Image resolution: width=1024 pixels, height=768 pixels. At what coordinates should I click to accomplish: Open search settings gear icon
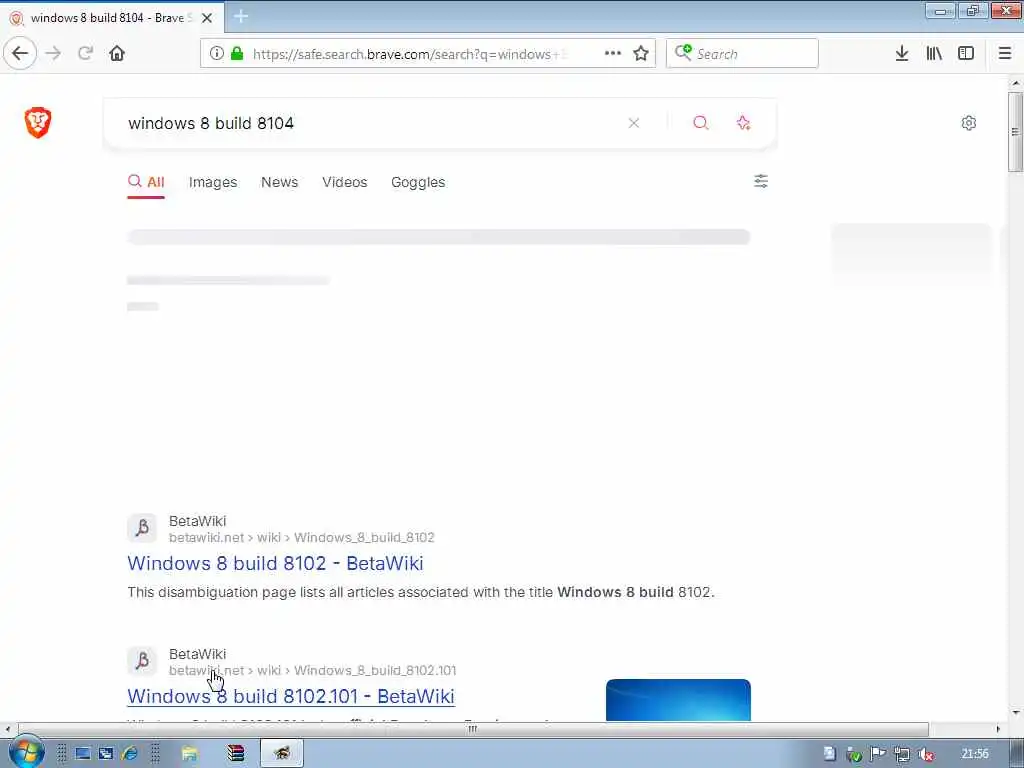(x=968, y=123)
